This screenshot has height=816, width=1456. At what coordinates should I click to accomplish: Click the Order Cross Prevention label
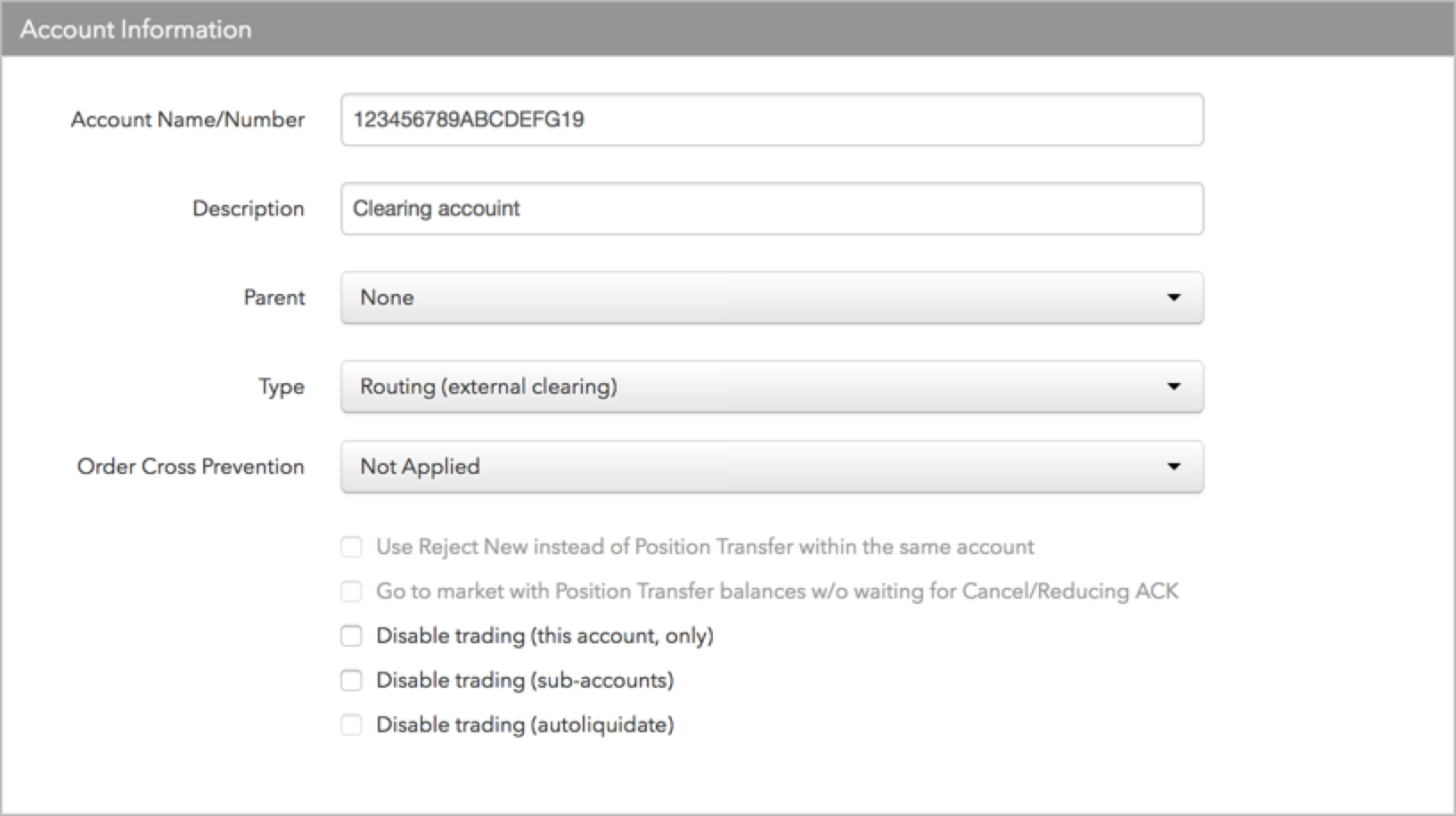click(191, 467)
